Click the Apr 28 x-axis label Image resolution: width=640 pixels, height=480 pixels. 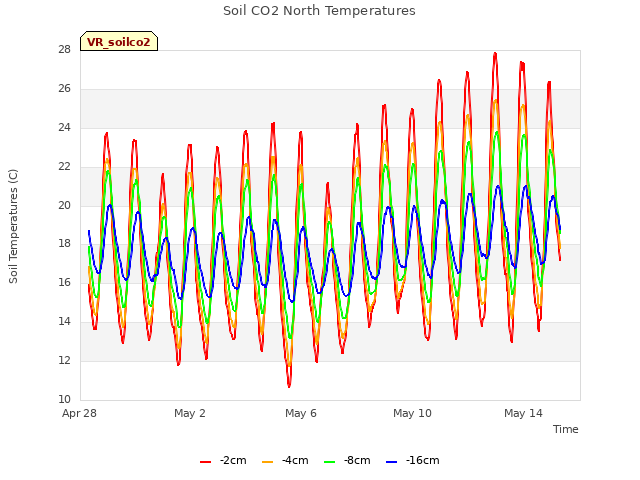click(x=79, y=413)
